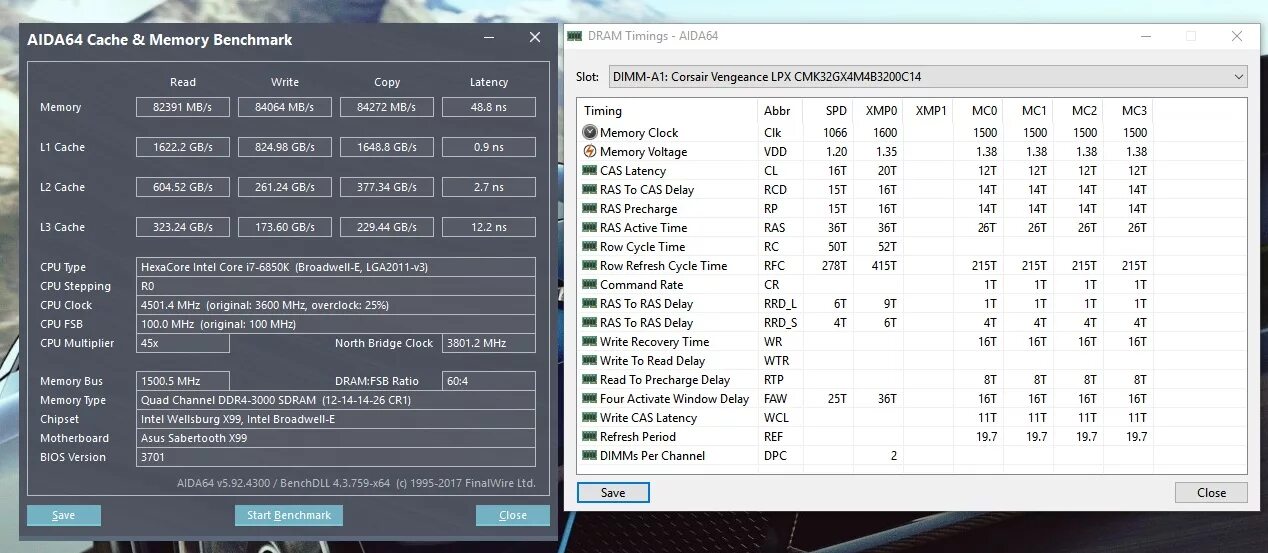Image resolution: width=1268 pixels, height=553 pixels.
Task: Click the CAS Latency chip icon
Action: (x=590, y=170)
